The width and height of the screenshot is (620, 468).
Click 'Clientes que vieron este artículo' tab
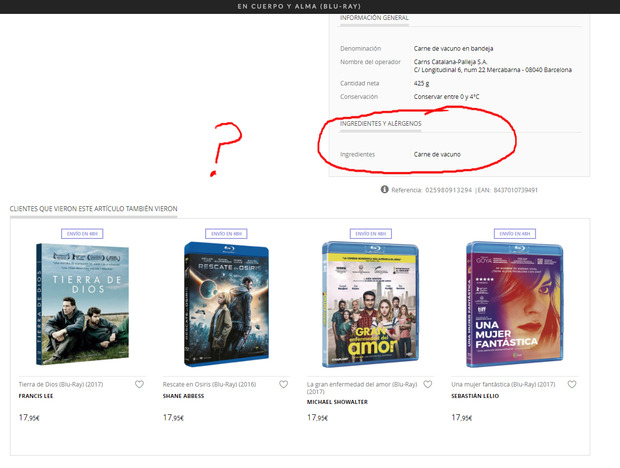(93, 208)
